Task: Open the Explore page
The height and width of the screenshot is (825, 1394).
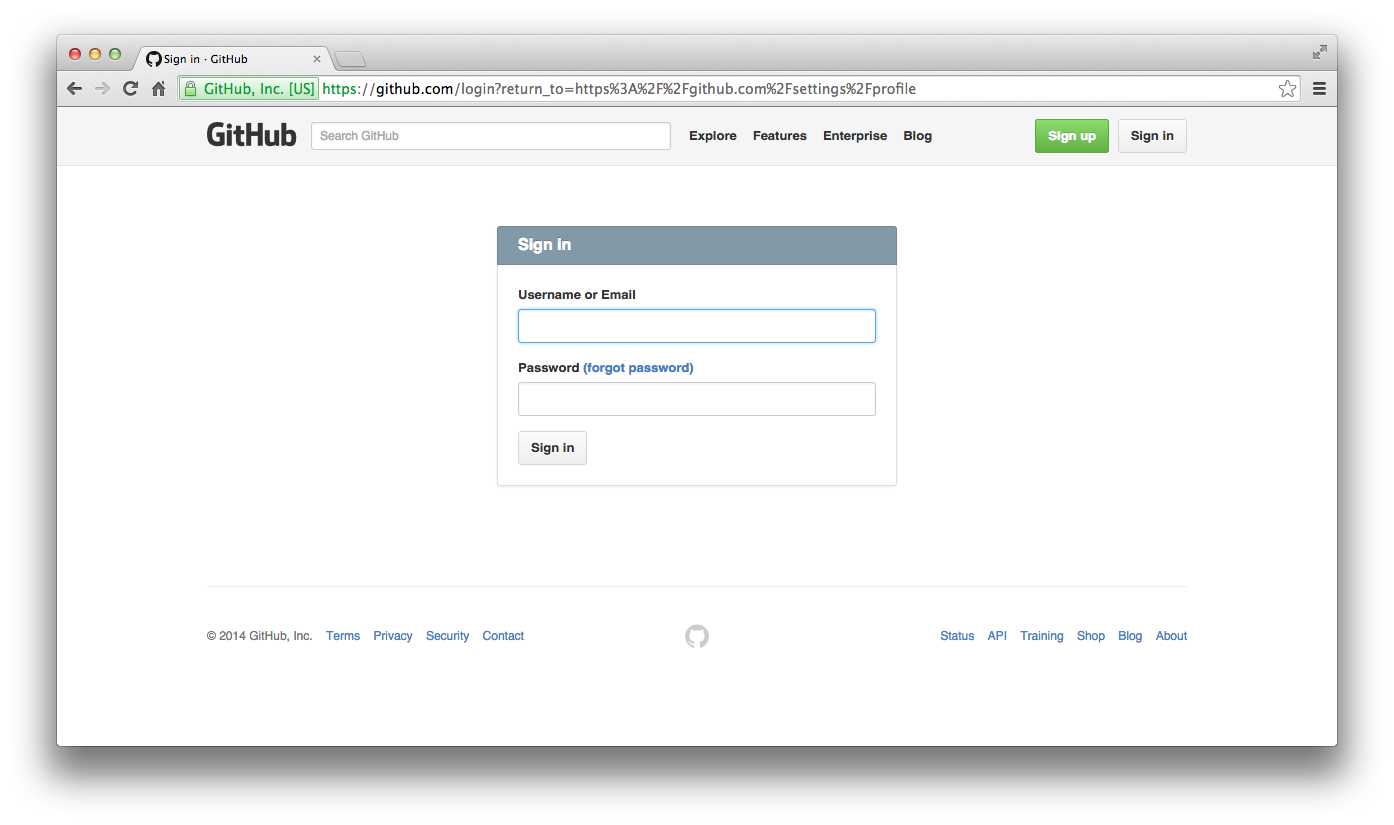Action: [x=713, y=136]
